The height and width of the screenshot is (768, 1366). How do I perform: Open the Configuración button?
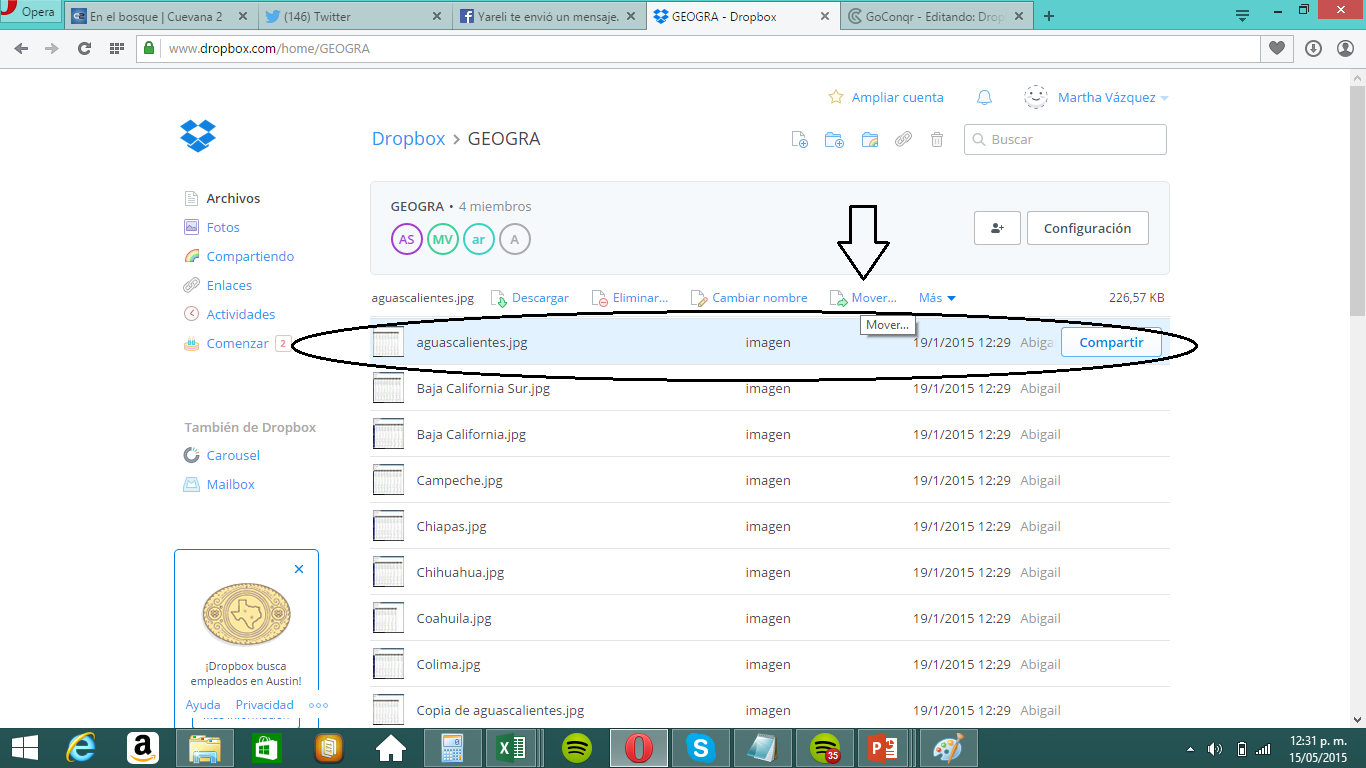(x=1087, y=228)
